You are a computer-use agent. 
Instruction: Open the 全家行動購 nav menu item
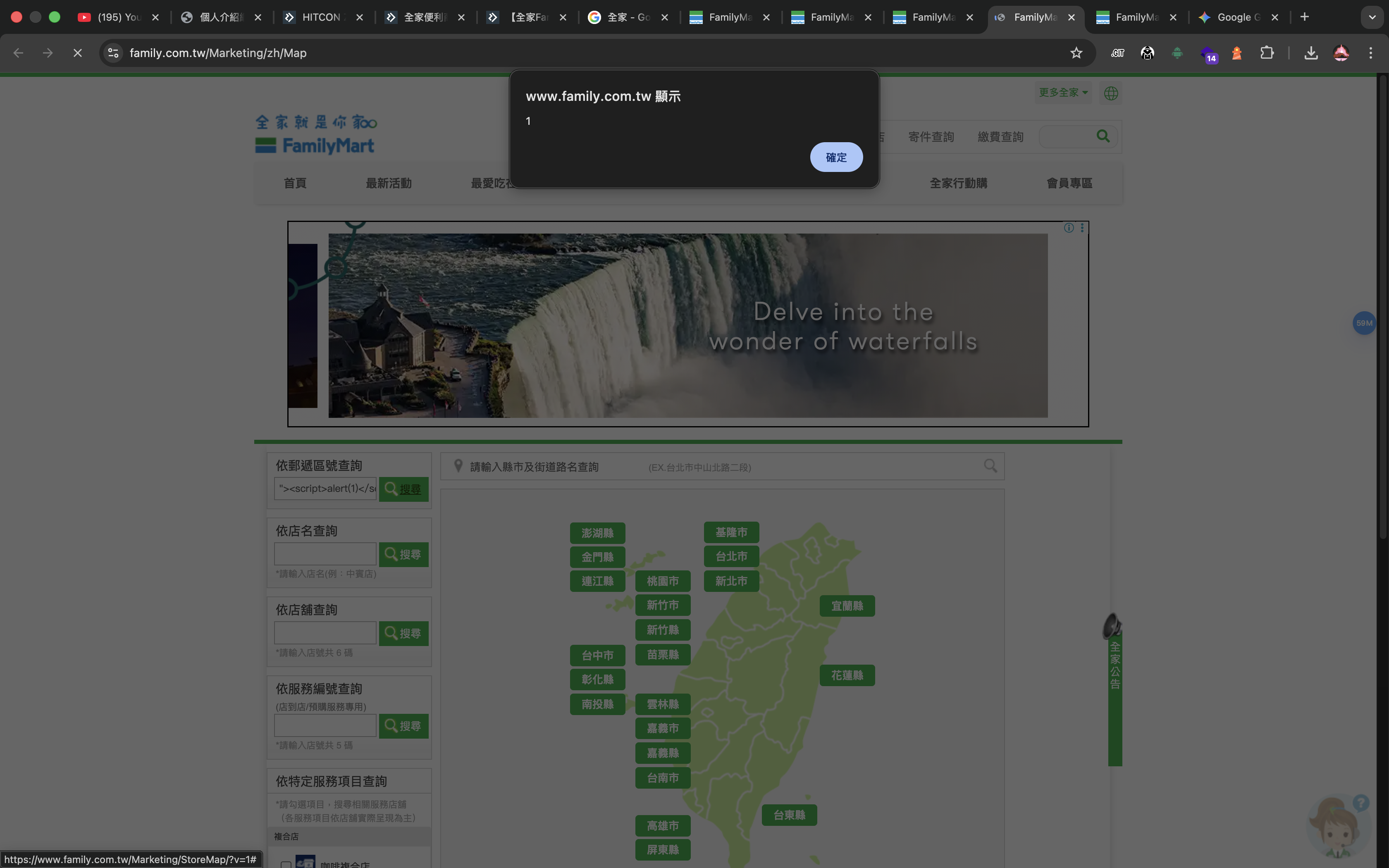click(x=959, y=183)
